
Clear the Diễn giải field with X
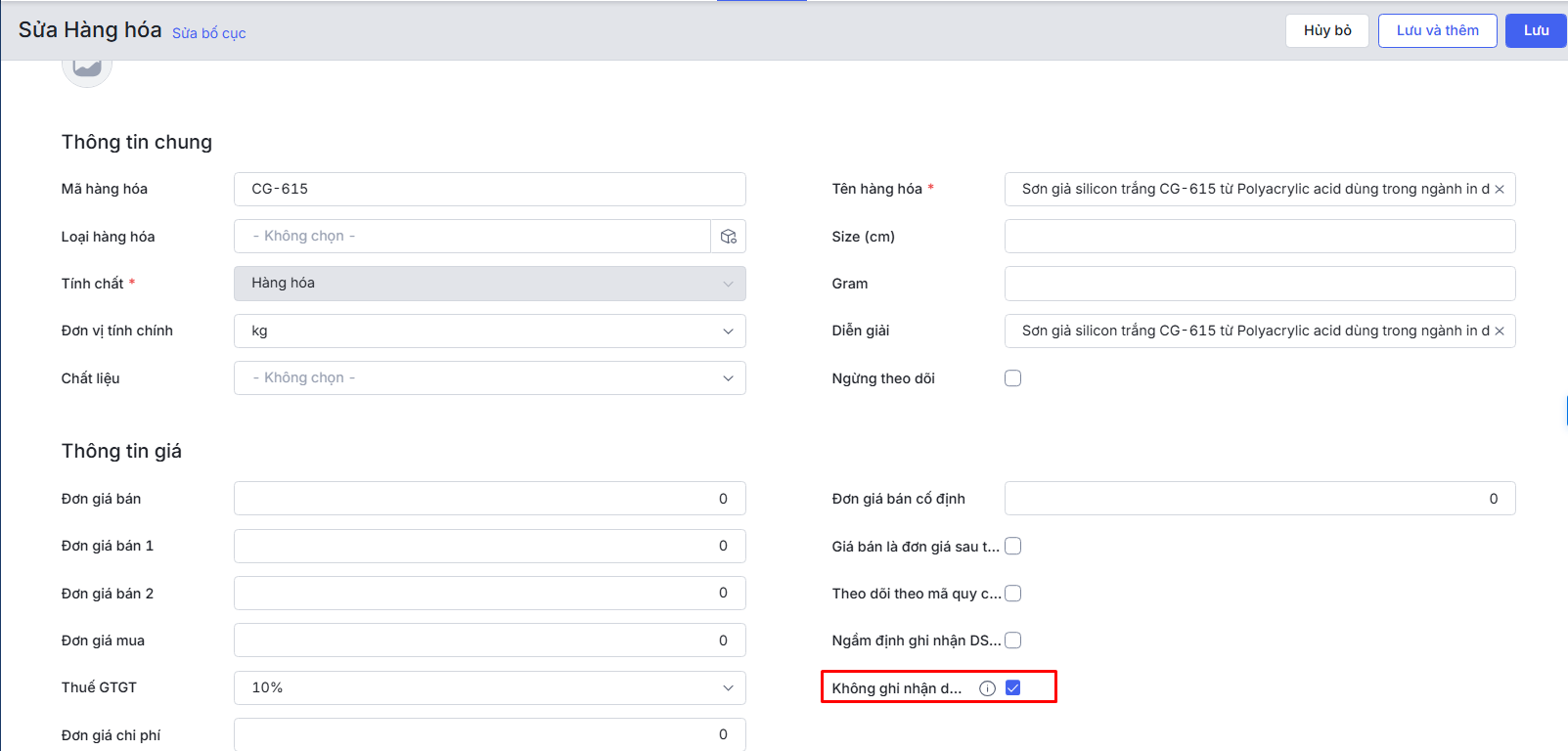[x=1499, y=331]
